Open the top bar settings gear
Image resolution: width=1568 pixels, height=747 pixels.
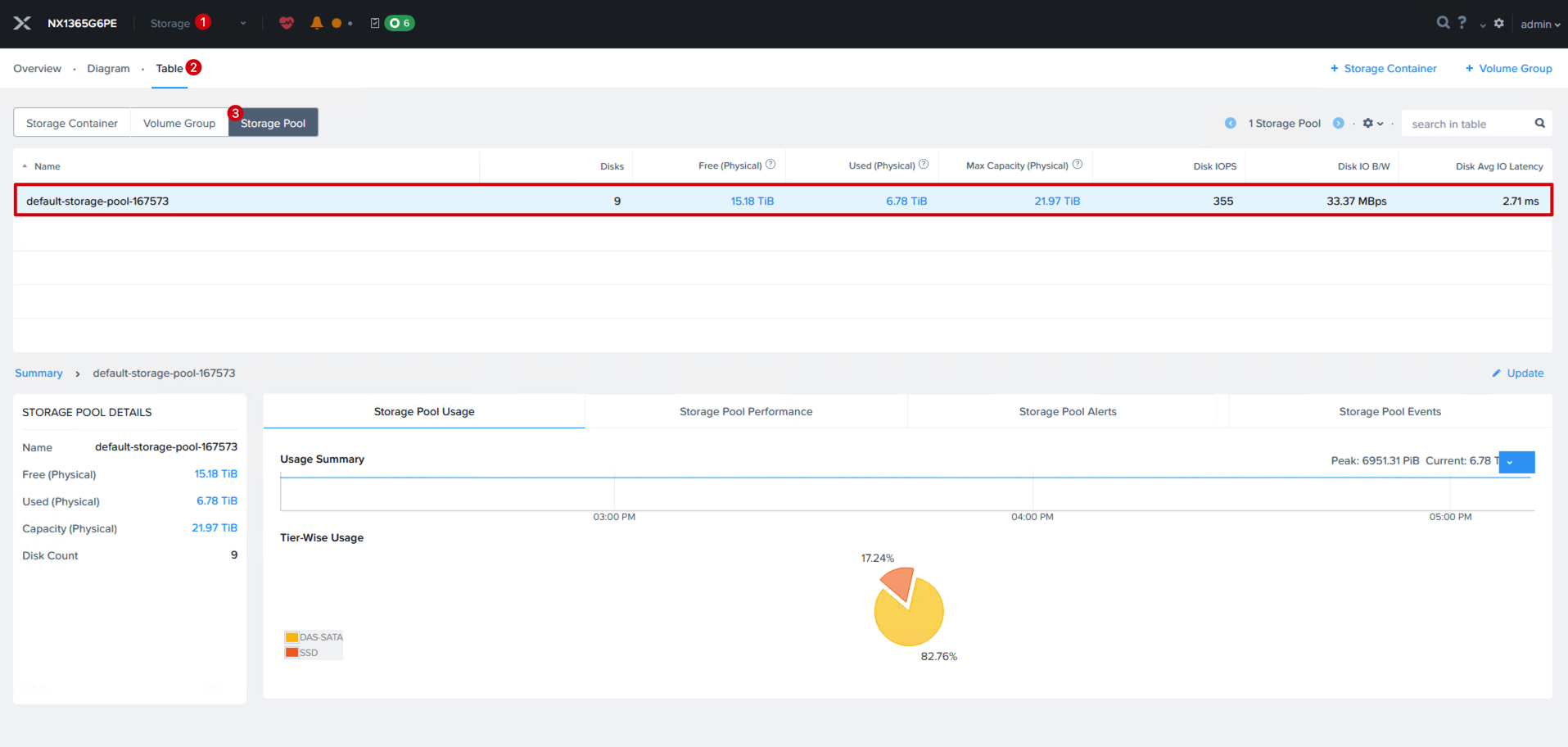point(1499,23)
